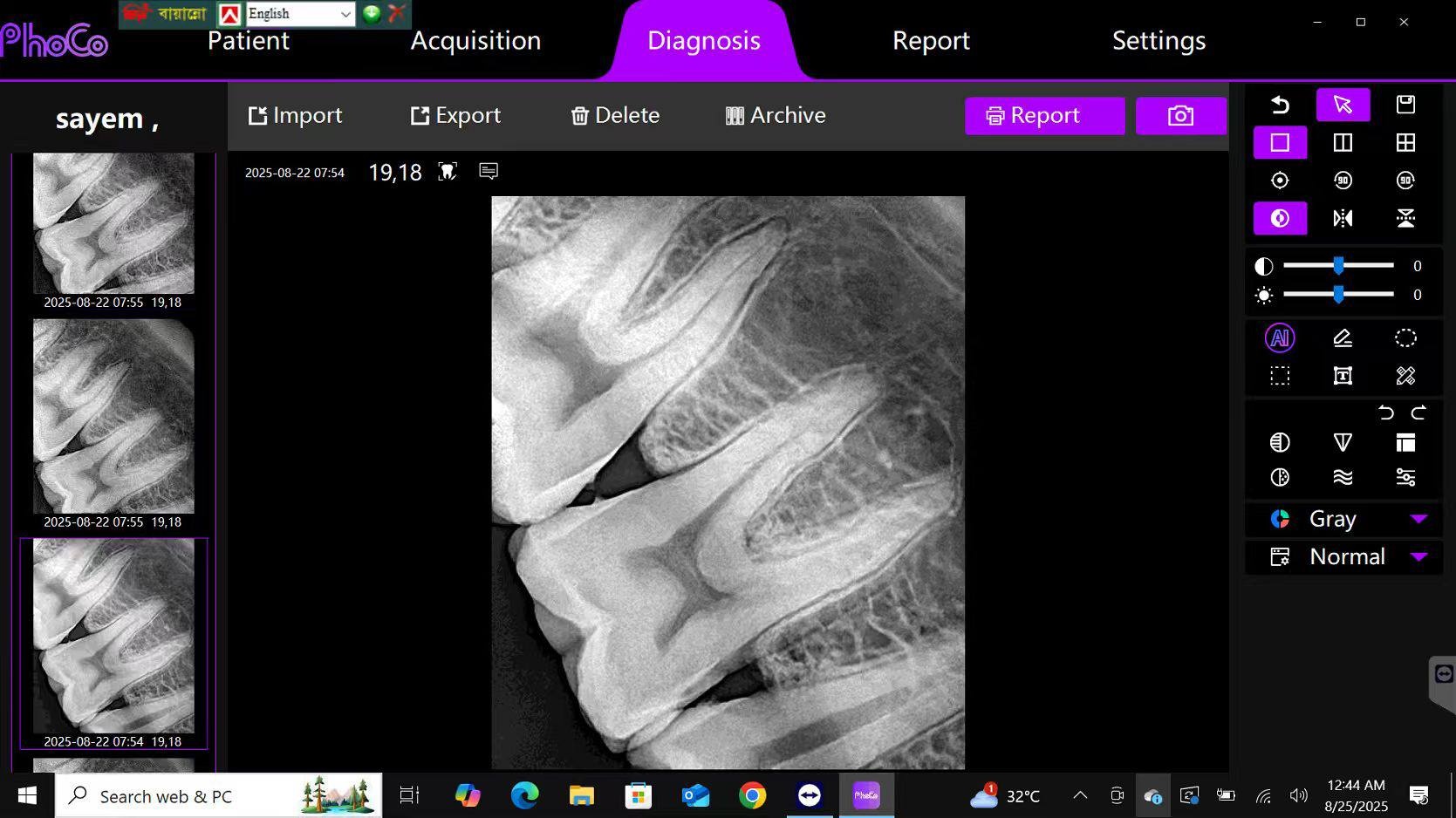The image size is (1456, 818).
Task: Click the sharpen triangle filter icon
Action: [x=1343, y=443]
